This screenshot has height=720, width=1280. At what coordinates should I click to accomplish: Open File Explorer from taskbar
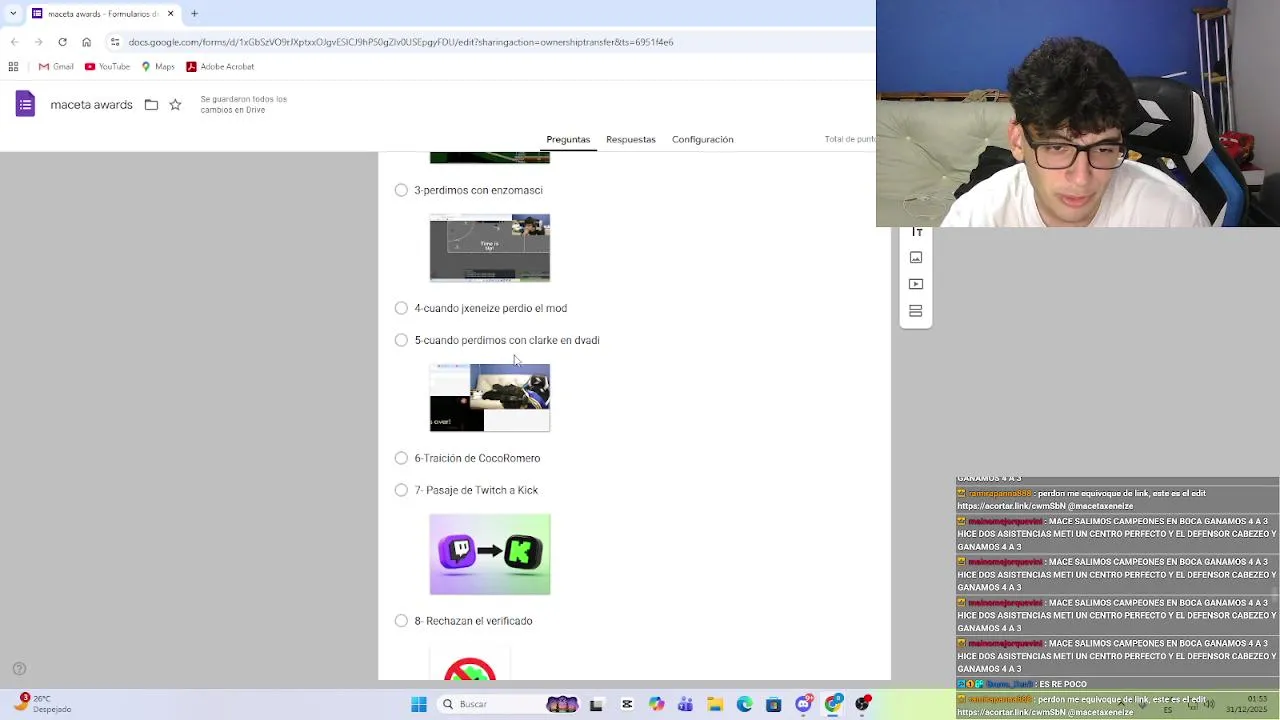tap(715, 704)
